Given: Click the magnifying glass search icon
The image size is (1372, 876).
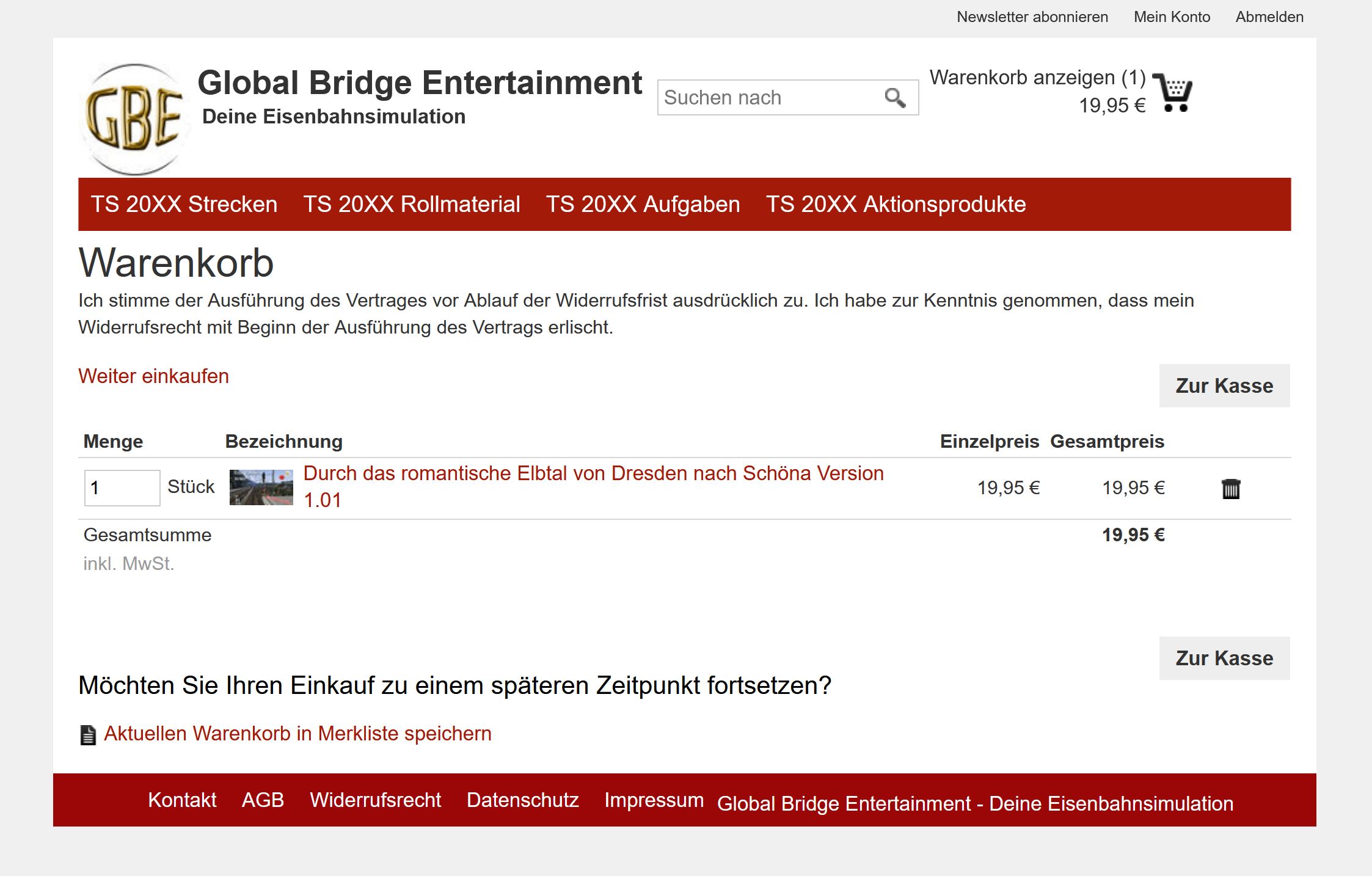Looking at the screenshot, I should (895, 98).
